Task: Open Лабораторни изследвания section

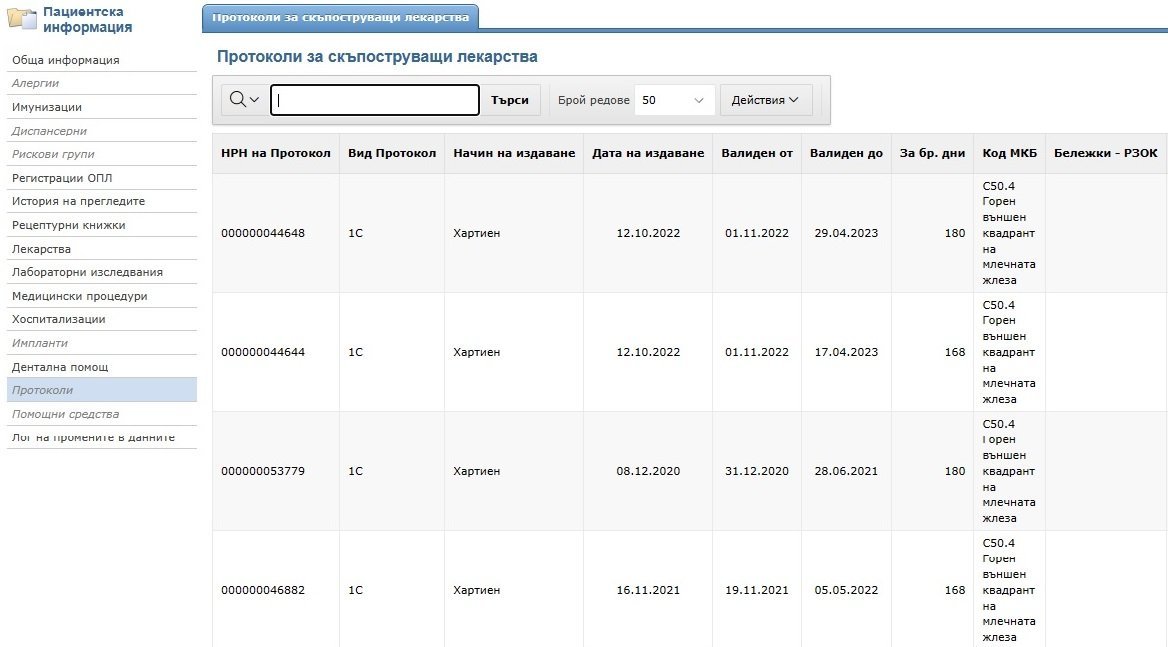Action: click(87, 272)
